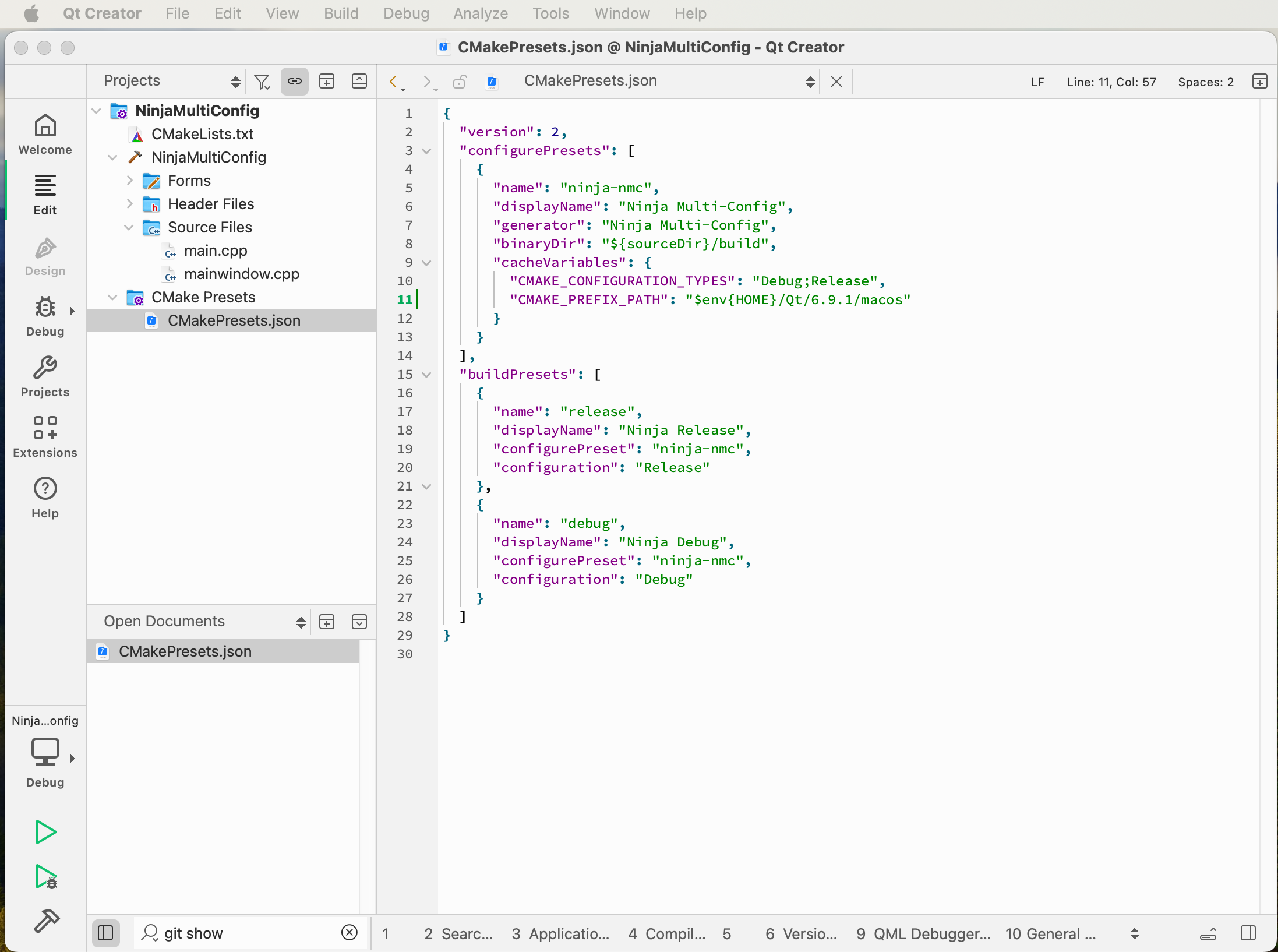
Task: Open mainwindow.cpp in the tree
Action: click(x=241, y=274)
